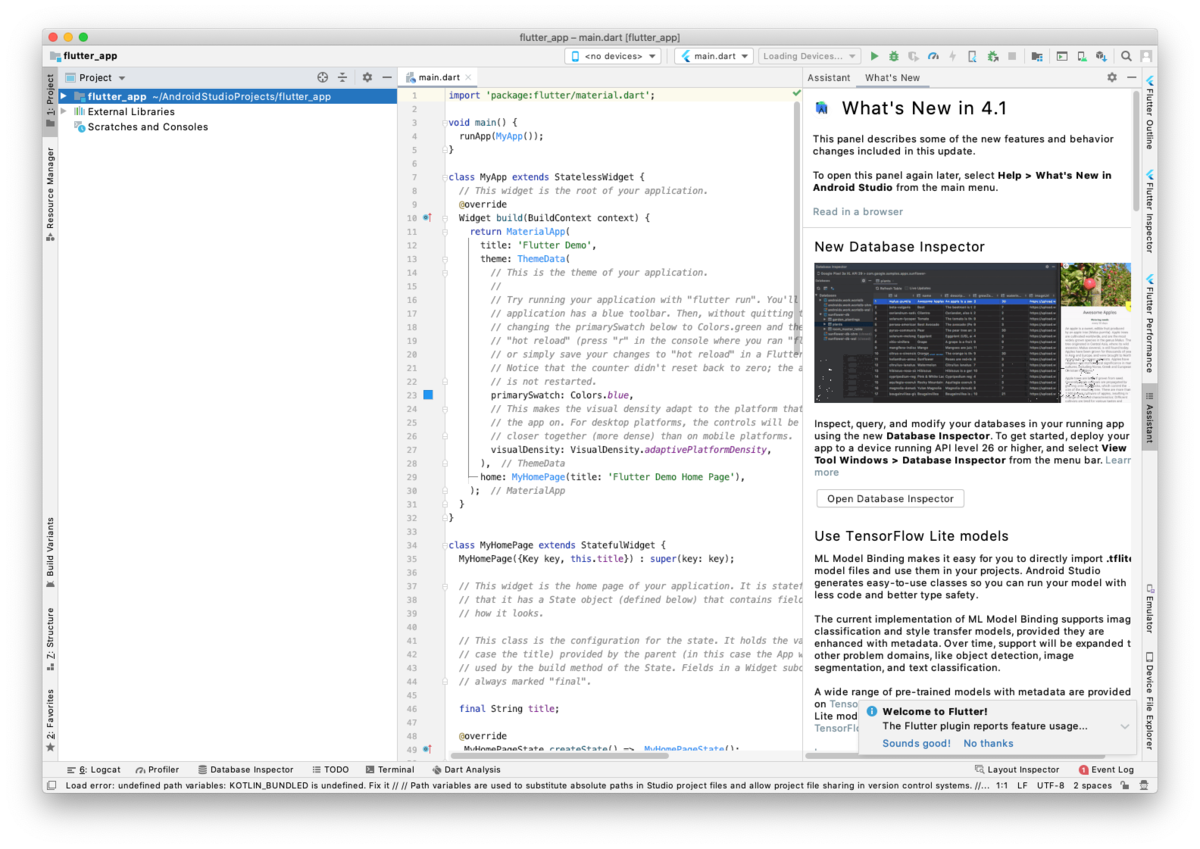Open the Terminal tool window

[389, 770]
